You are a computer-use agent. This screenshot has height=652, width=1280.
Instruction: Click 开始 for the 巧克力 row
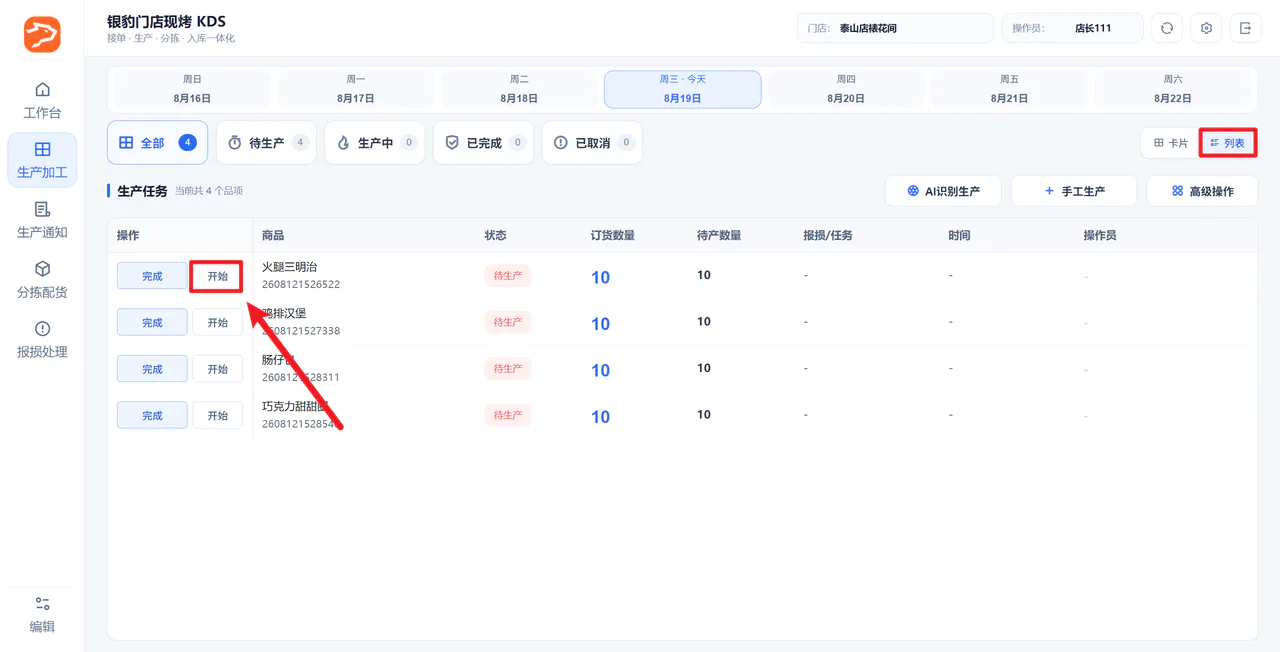click(217, 415)
